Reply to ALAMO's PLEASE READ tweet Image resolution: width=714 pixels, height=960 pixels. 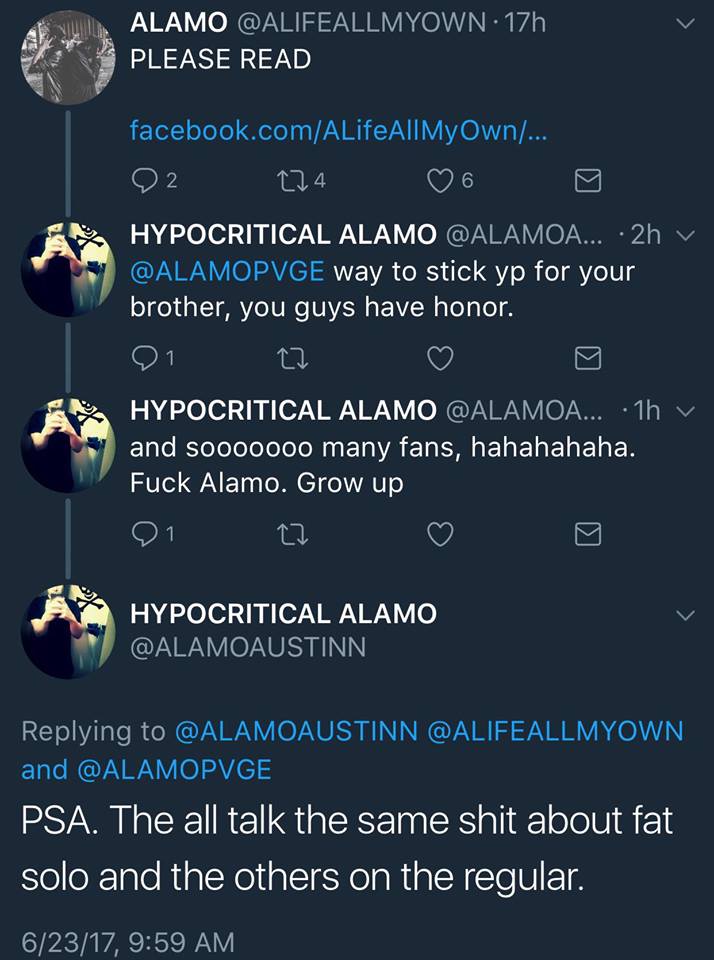click(x=145, y=180)
